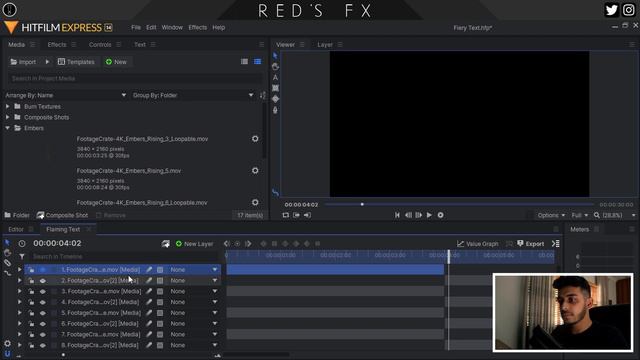This screenshot has width=640, height=360.
Task: Select the Text tool in Viewer
Action: point(275,78)
